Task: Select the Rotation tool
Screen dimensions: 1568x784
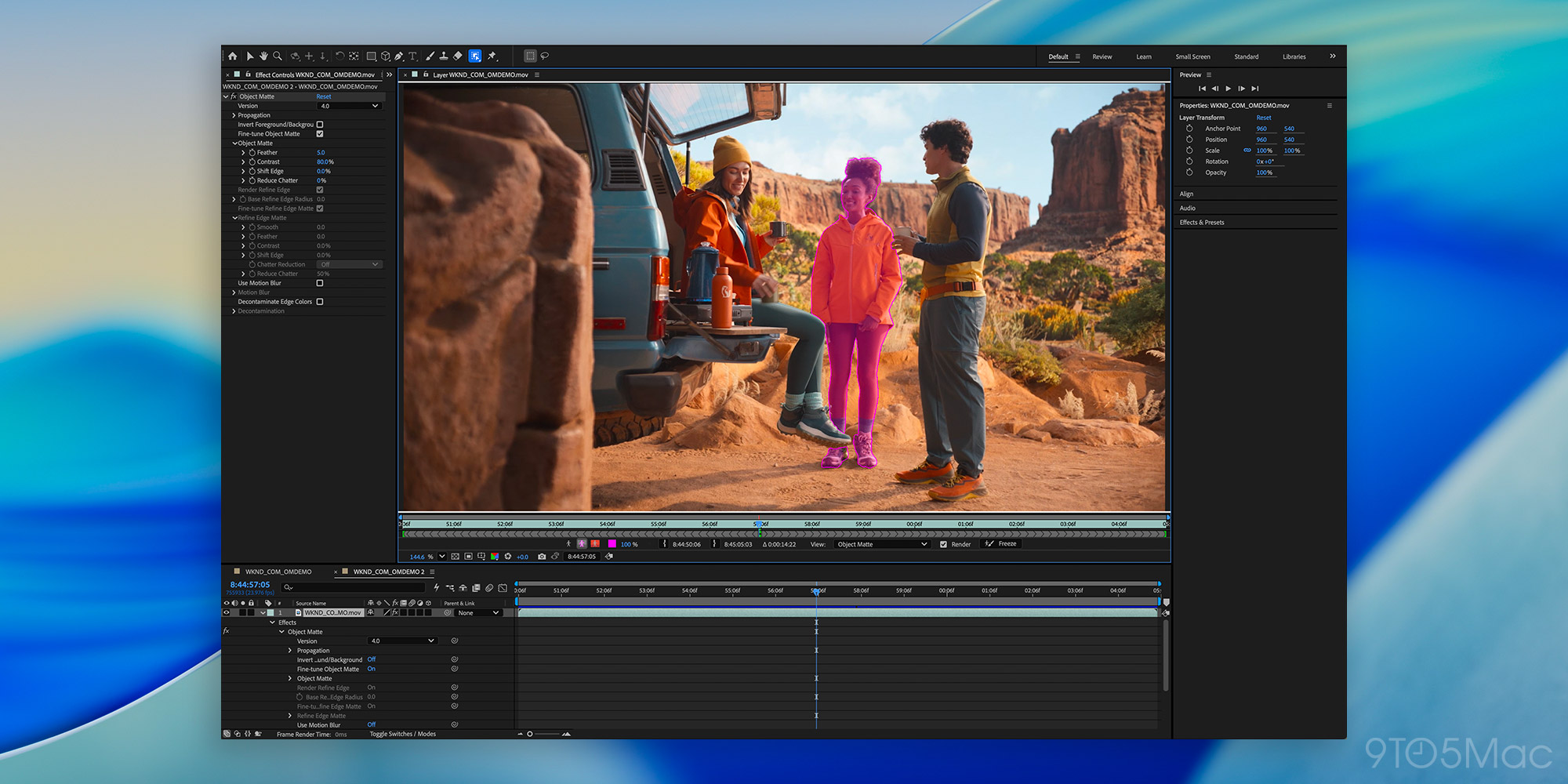Action: (339, 56)
